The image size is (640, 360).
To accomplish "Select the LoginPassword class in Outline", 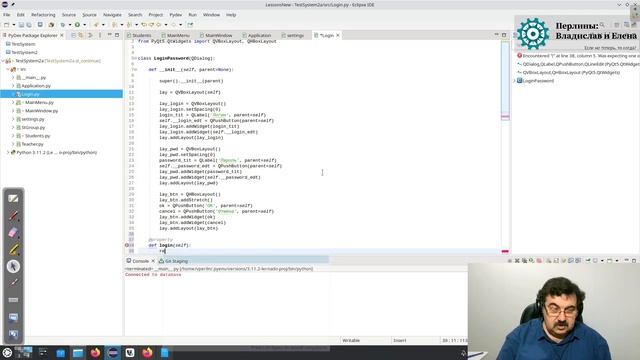I will pos(538,81).
